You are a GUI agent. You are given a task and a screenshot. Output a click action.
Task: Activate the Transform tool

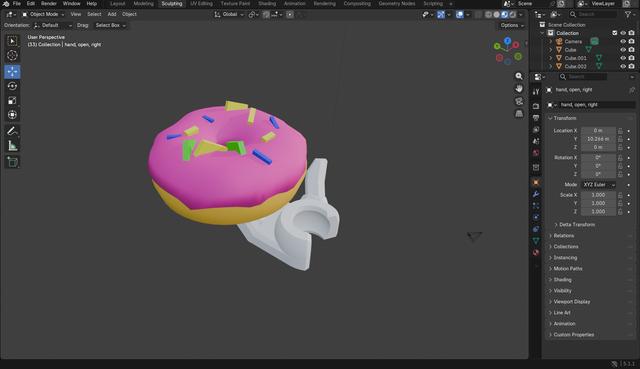pyautogui.click(x=12, y=115)
